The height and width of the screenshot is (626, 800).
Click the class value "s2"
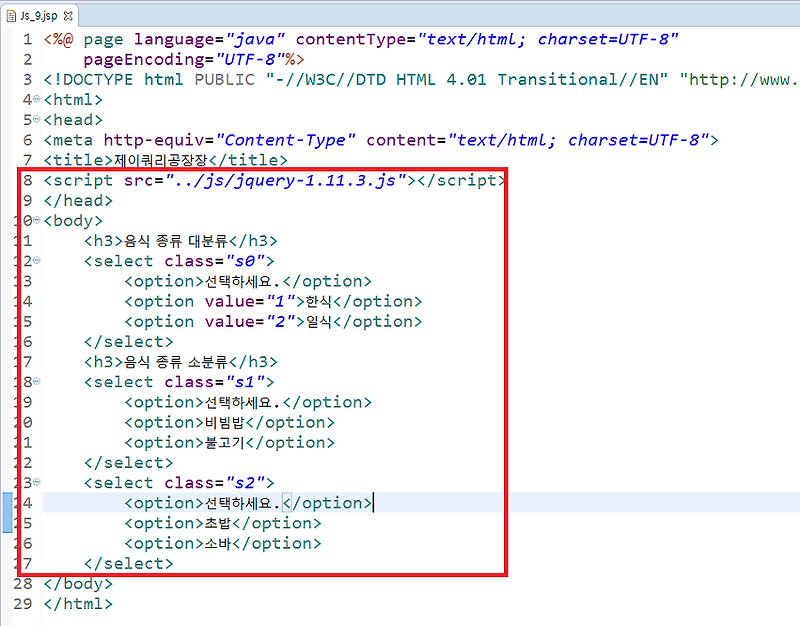coord(244,483)
